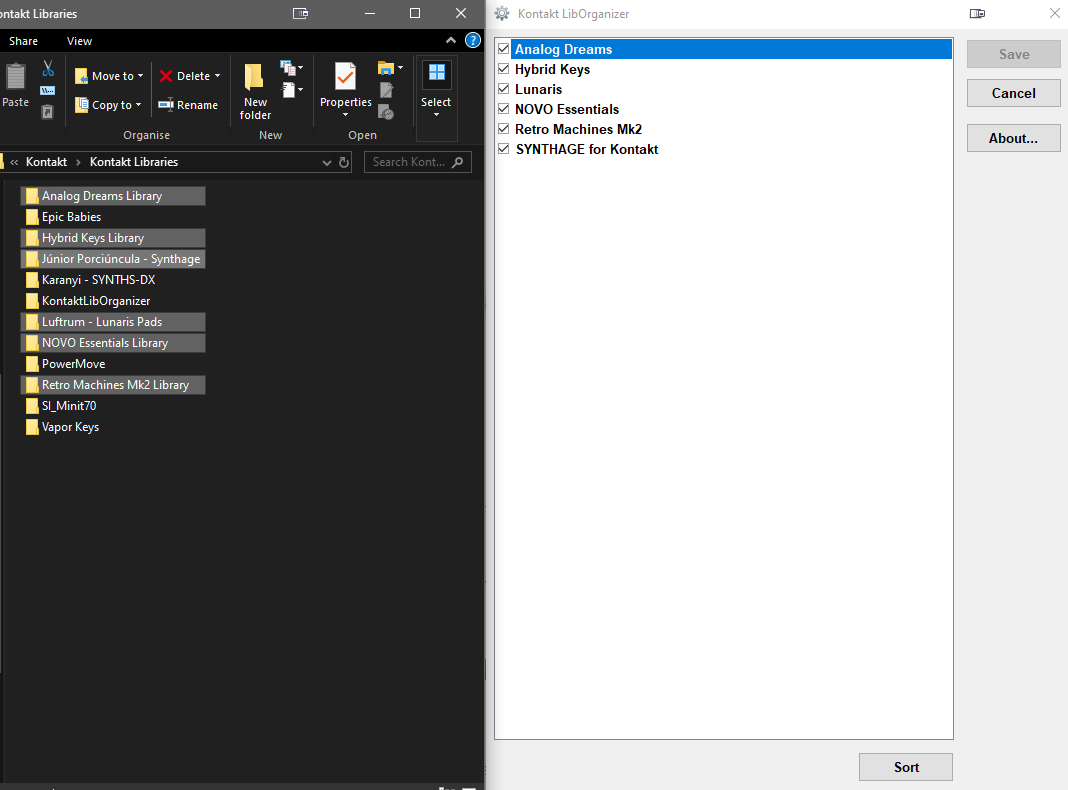Minimize the Kontakt Libraries Explorer window
Screen dimensions: 1068x790
370,14
